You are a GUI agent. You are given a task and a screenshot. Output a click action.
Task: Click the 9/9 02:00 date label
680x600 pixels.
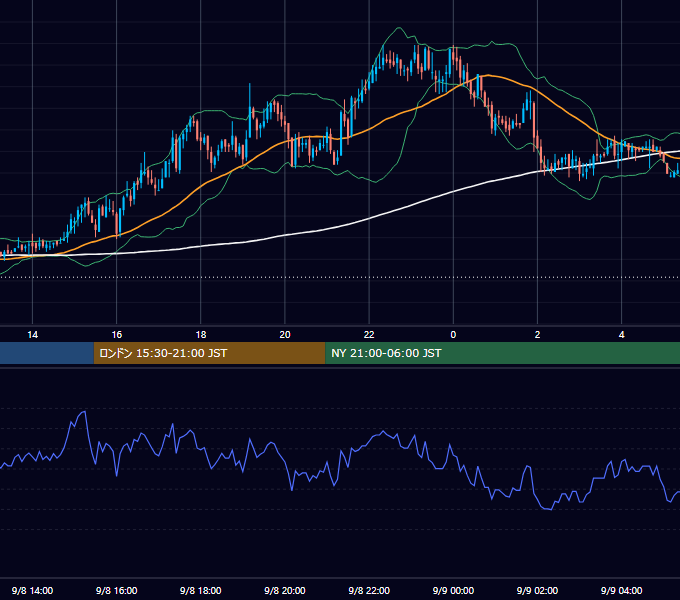537,590
